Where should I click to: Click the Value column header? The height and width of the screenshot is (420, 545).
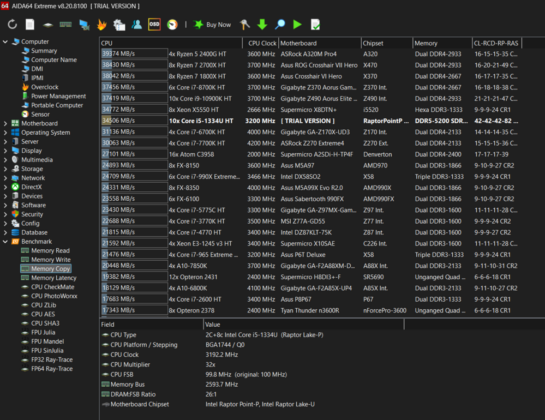click(x=303, y=324)
